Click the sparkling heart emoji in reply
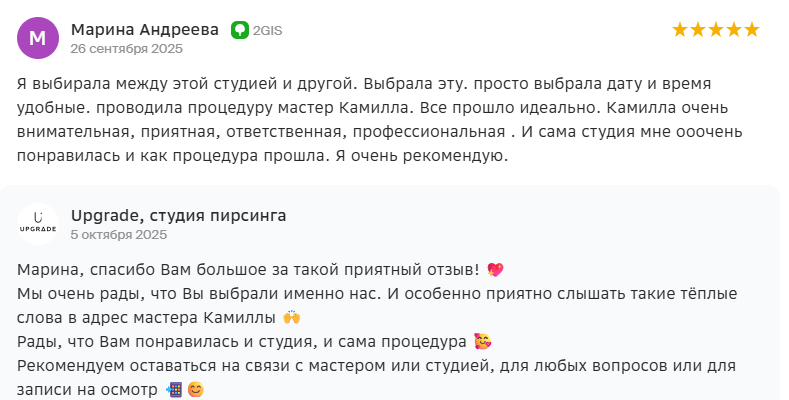The width and height of the screenshot is (789, 400). [495, 270]
